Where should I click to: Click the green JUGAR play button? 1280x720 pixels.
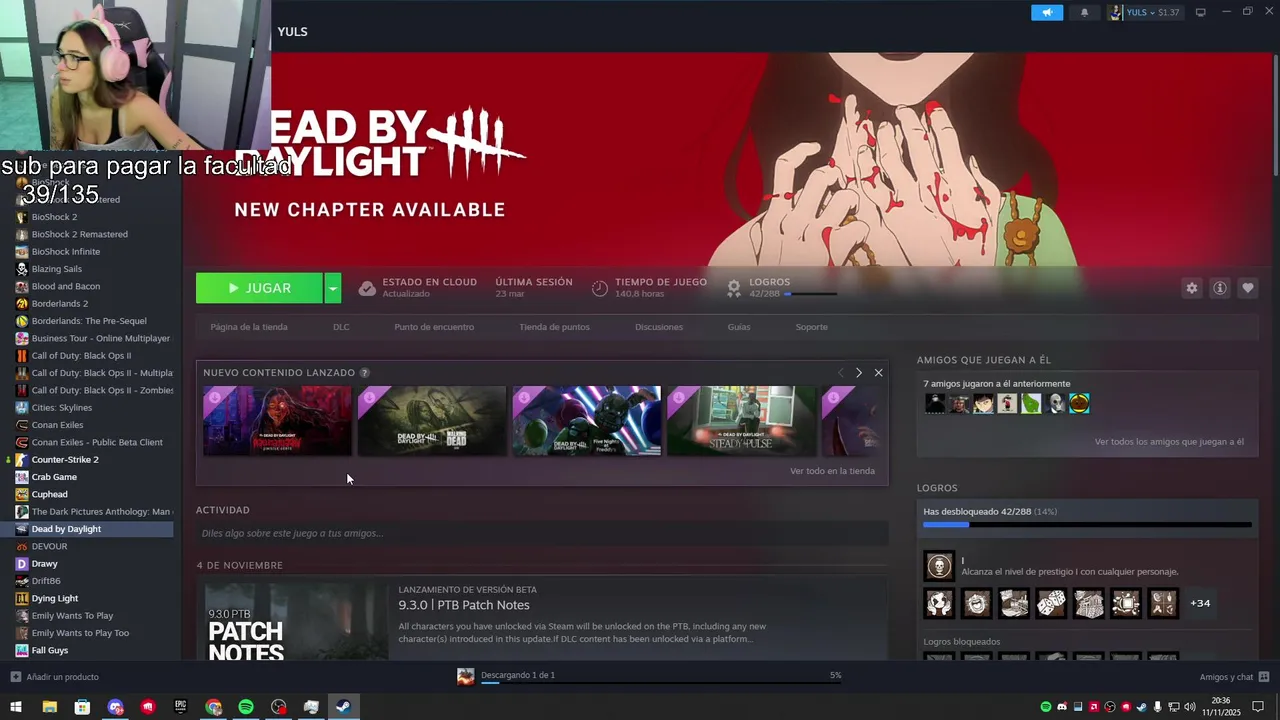259,288
